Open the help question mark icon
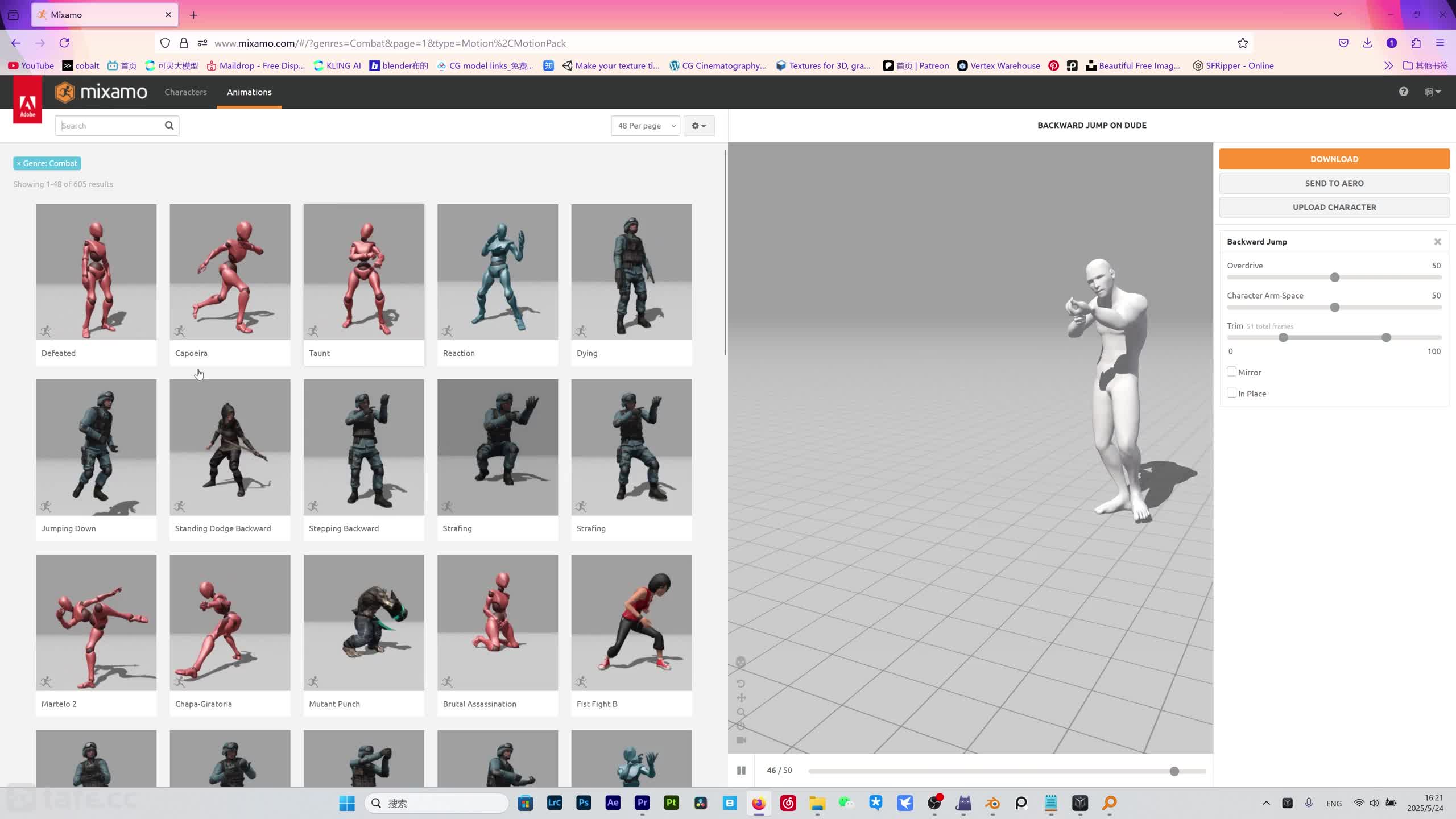The height and width of the screenshot is (819, 1456). (x=1404, y=92)
